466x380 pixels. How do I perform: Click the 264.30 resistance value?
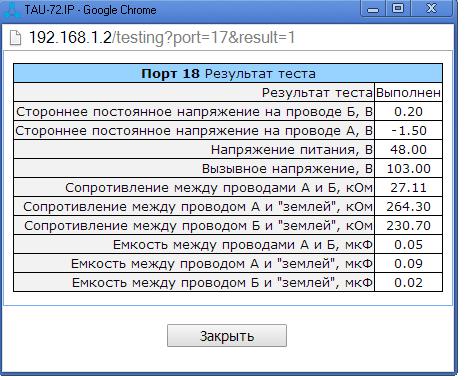click(x=408, y=206)
